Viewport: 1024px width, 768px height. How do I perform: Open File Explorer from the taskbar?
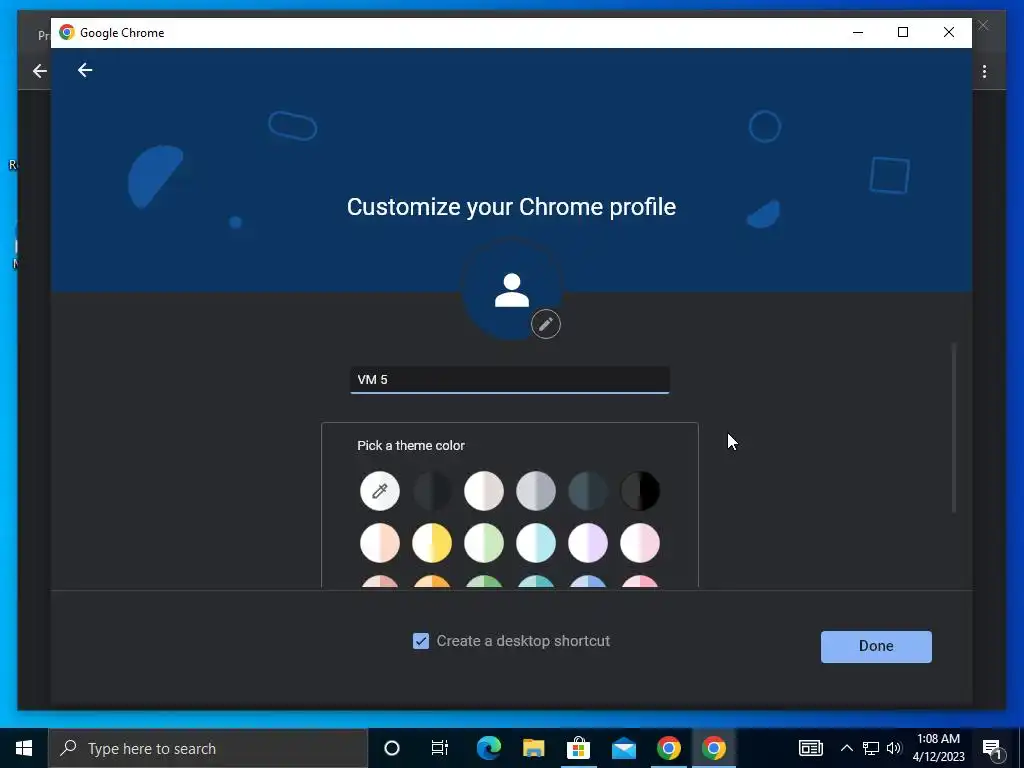coord(534,748)
